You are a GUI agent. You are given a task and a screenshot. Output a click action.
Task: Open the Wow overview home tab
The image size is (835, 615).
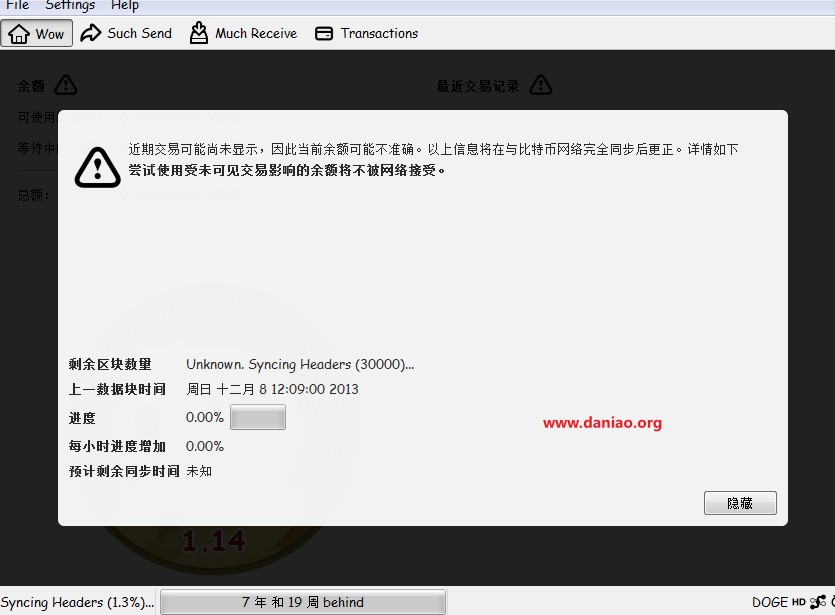pos(37,33)
